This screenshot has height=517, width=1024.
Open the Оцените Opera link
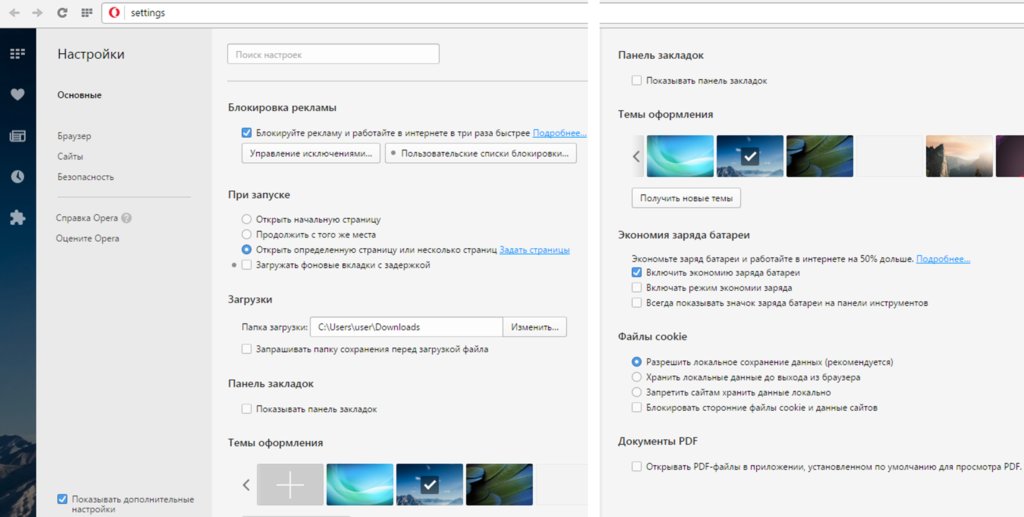pos(88,238)
